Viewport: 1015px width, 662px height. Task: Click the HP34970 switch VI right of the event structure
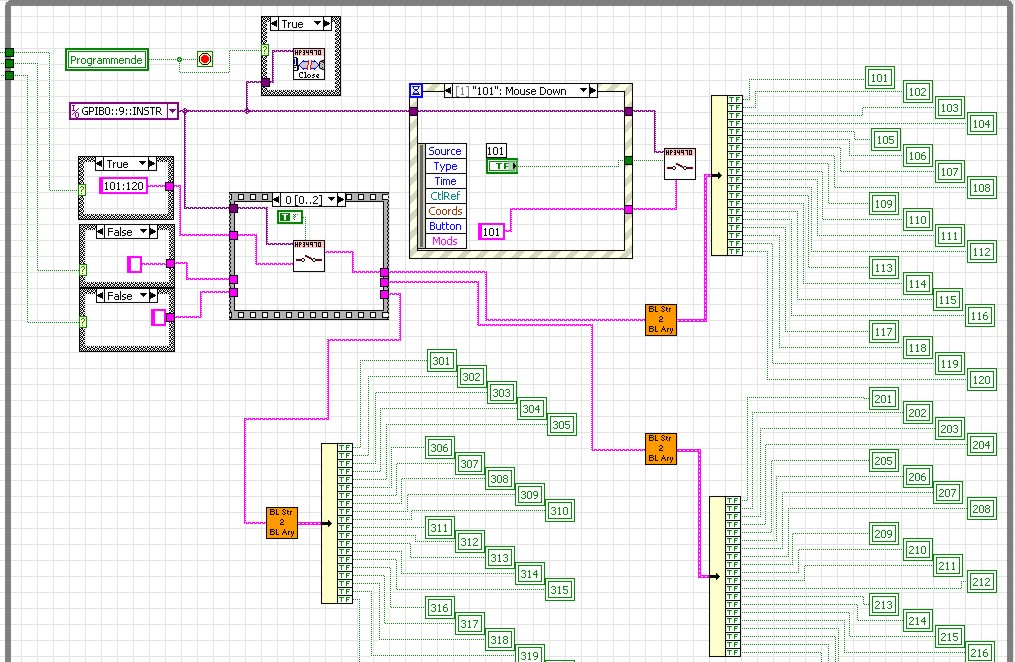tap(680, 164)
